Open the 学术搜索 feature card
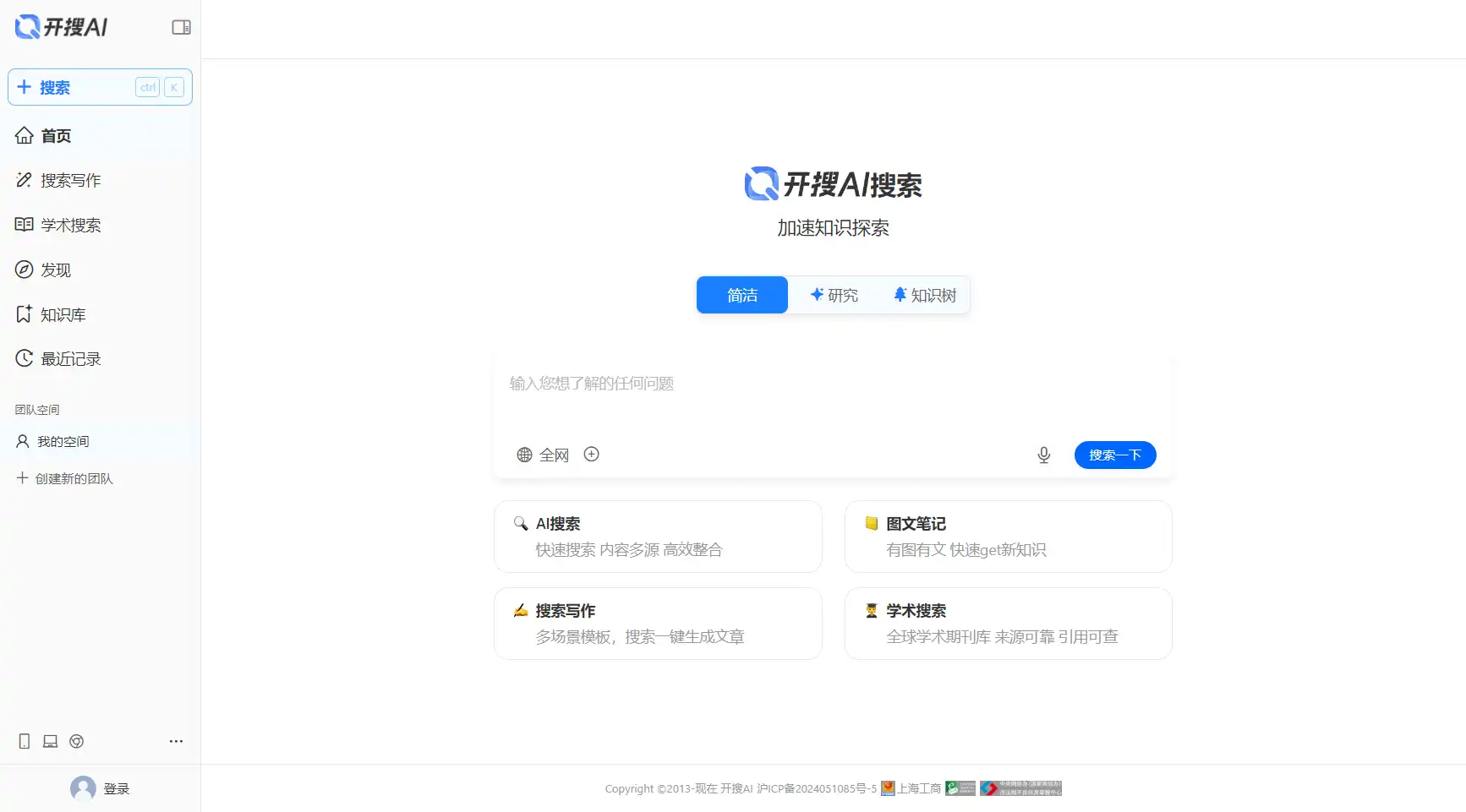The height and width of the screenshot is (812, 1466). (1009, 624)
